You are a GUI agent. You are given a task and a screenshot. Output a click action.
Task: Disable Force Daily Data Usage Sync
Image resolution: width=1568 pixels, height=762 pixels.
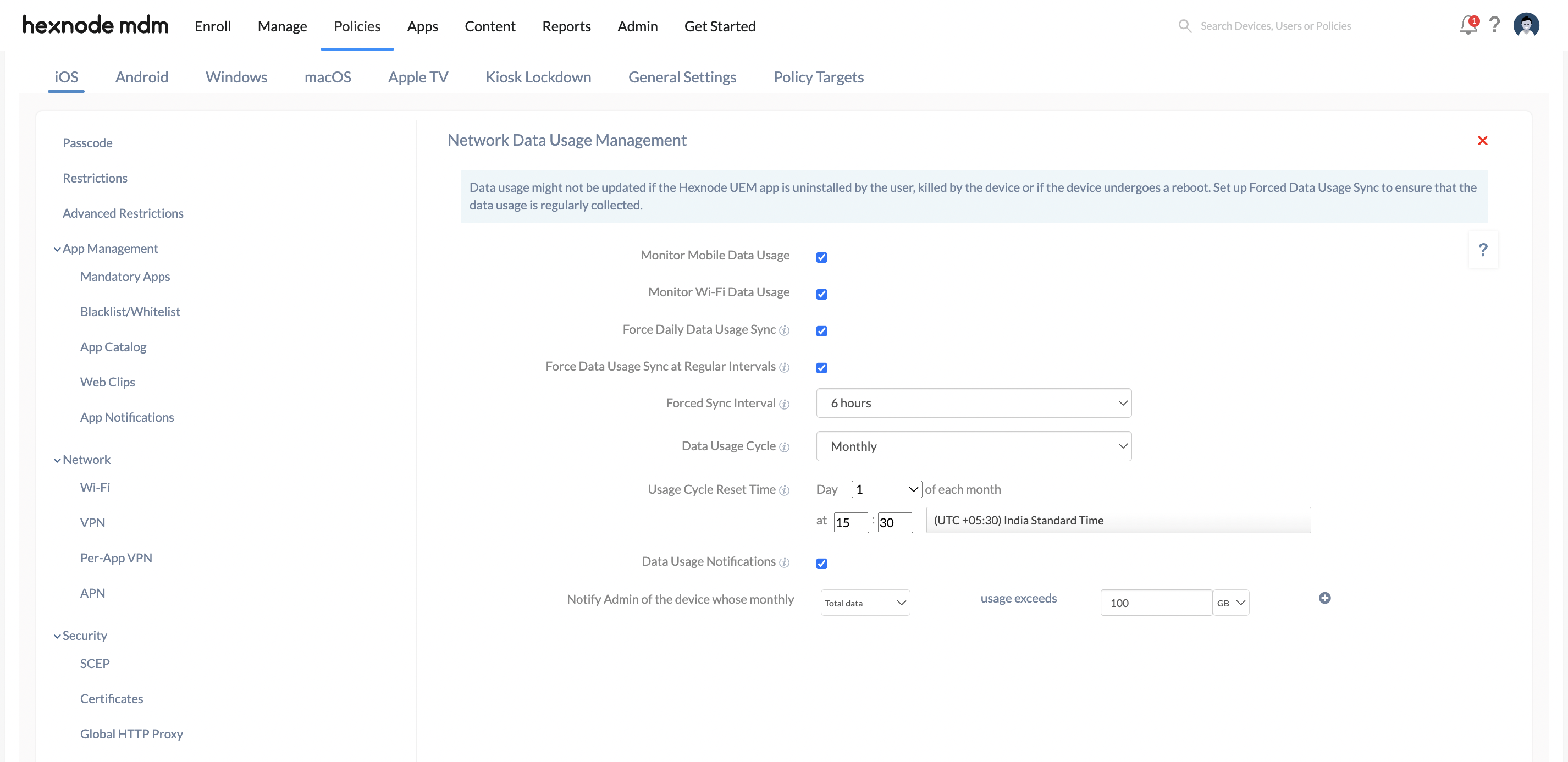821,331
